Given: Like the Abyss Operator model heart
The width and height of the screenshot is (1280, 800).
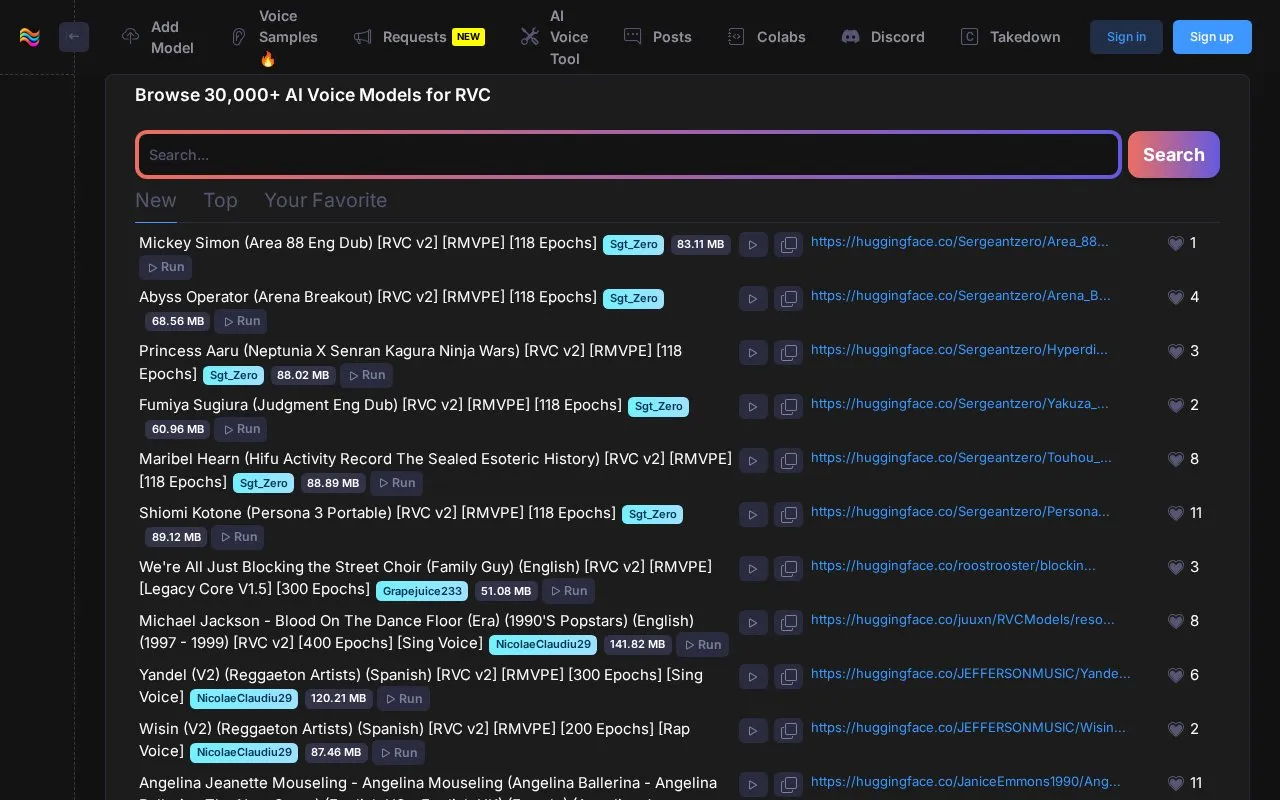Looking at the screenshot, I should click(1176, 297).
